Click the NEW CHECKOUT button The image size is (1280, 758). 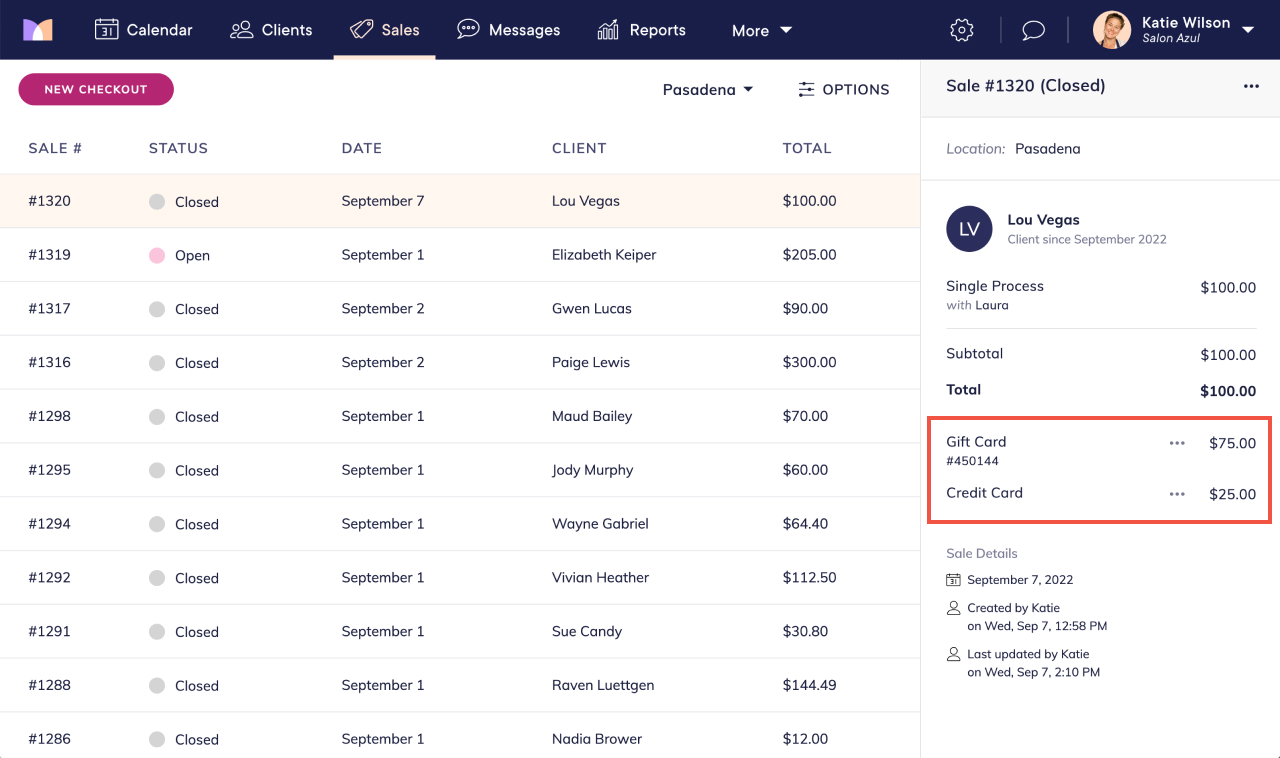coord(95,89)
